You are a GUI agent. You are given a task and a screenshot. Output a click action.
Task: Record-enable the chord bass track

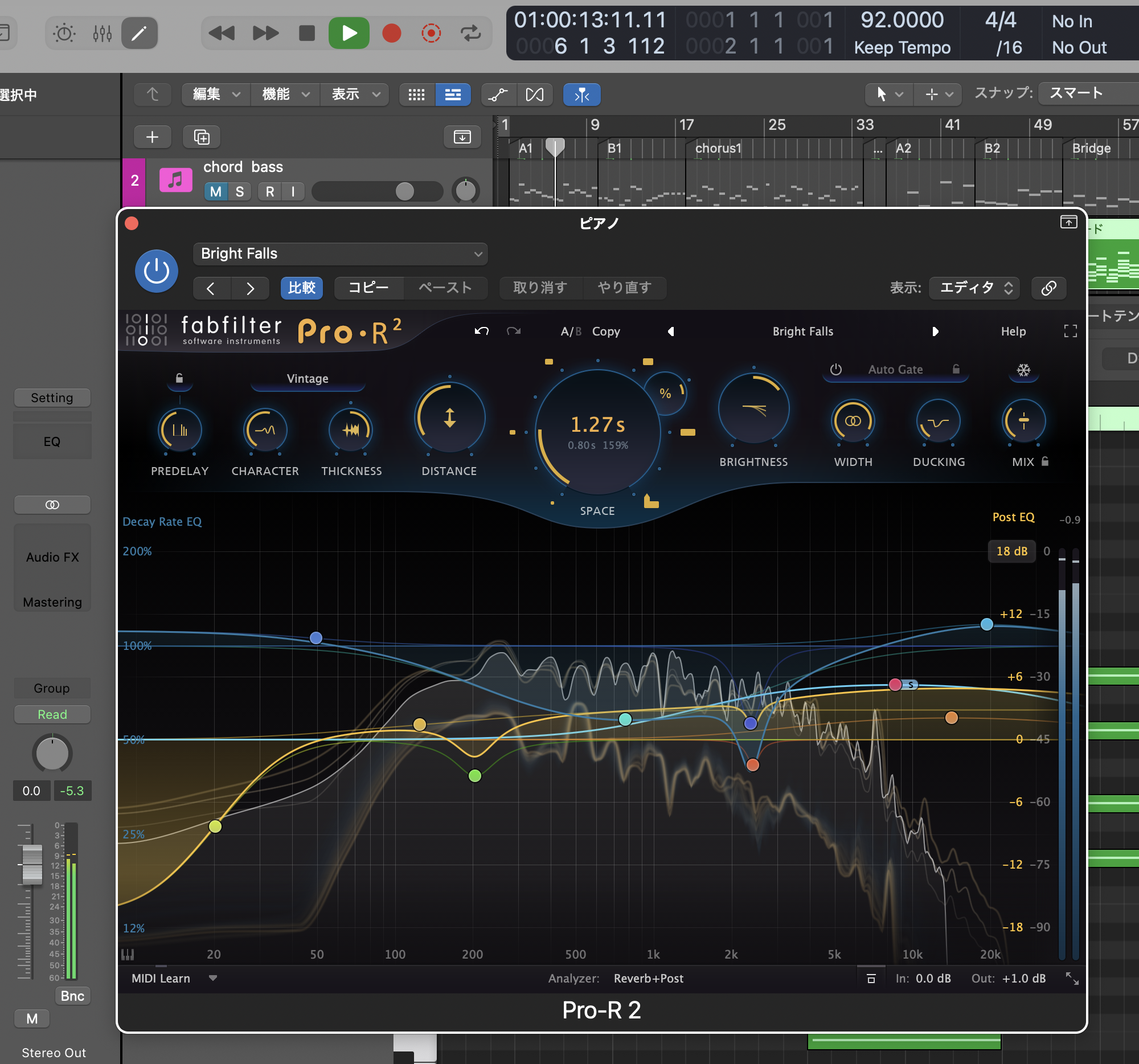[x=270, y=191]
